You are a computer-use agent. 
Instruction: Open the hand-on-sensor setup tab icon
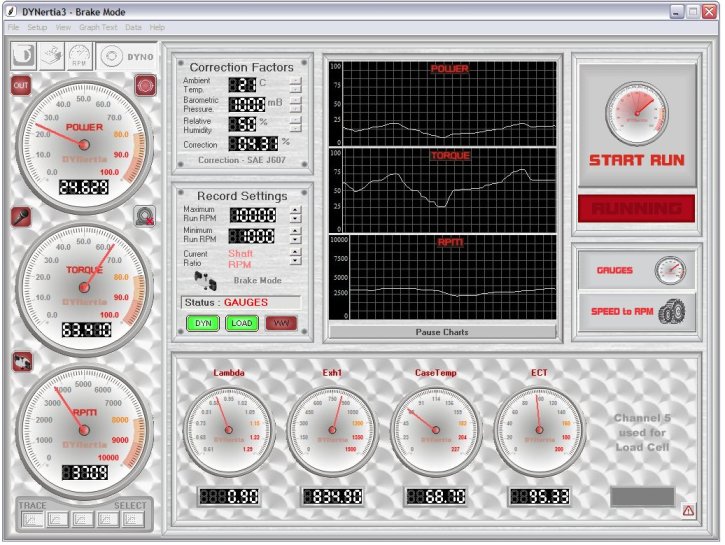tap(52, 56)
